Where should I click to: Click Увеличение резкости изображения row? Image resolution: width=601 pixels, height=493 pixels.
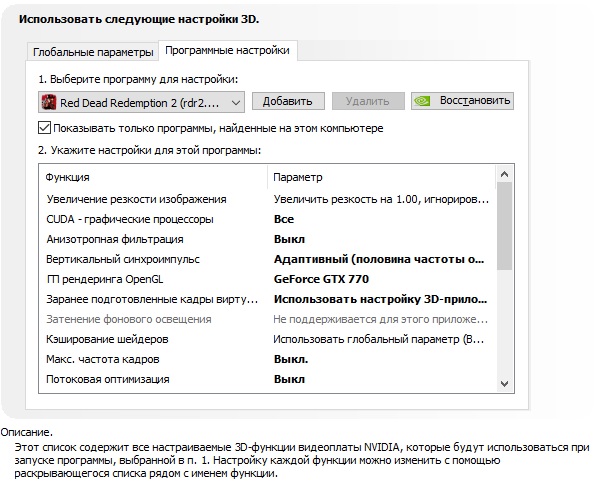pyautogui.click(x=136, y=199)
